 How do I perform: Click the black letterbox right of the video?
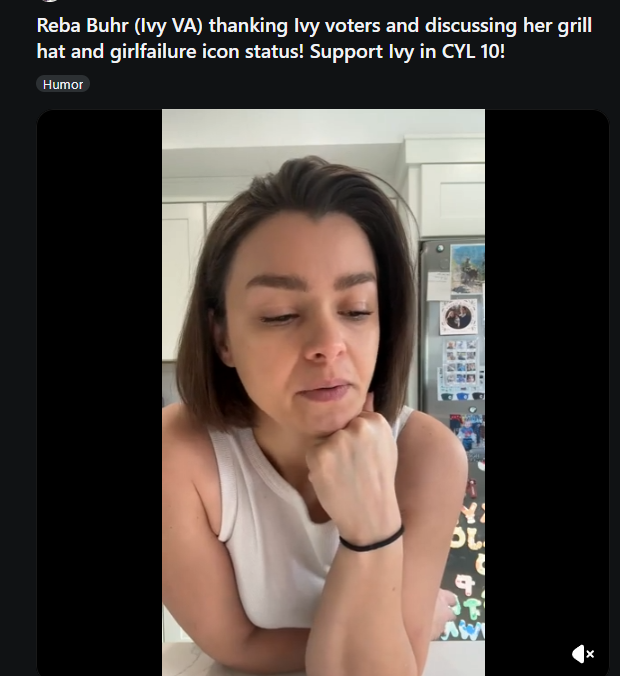pyautogui.click(x=547, y=379)
